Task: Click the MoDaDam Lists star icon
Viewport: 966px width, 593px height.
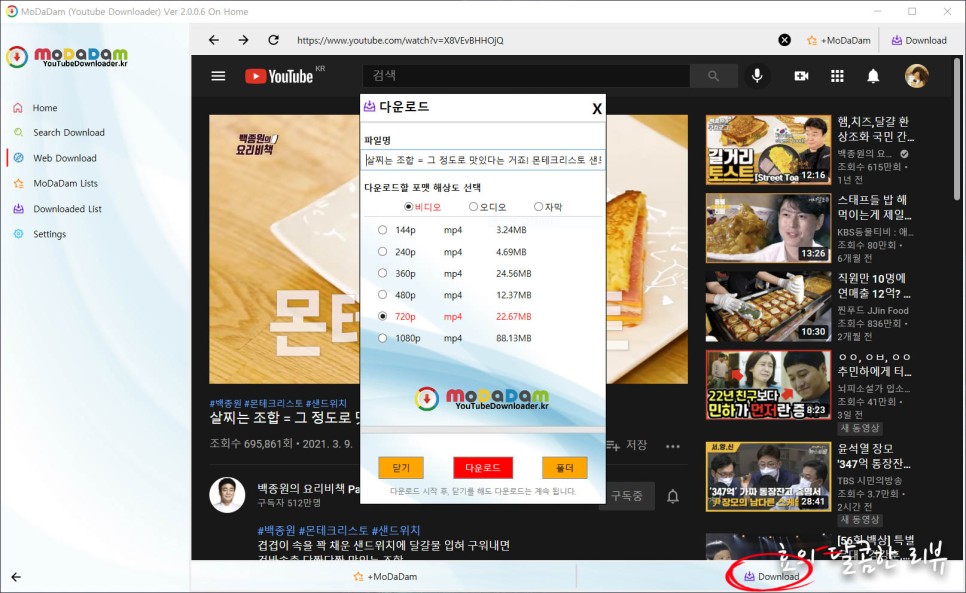Action: (18, 183)
